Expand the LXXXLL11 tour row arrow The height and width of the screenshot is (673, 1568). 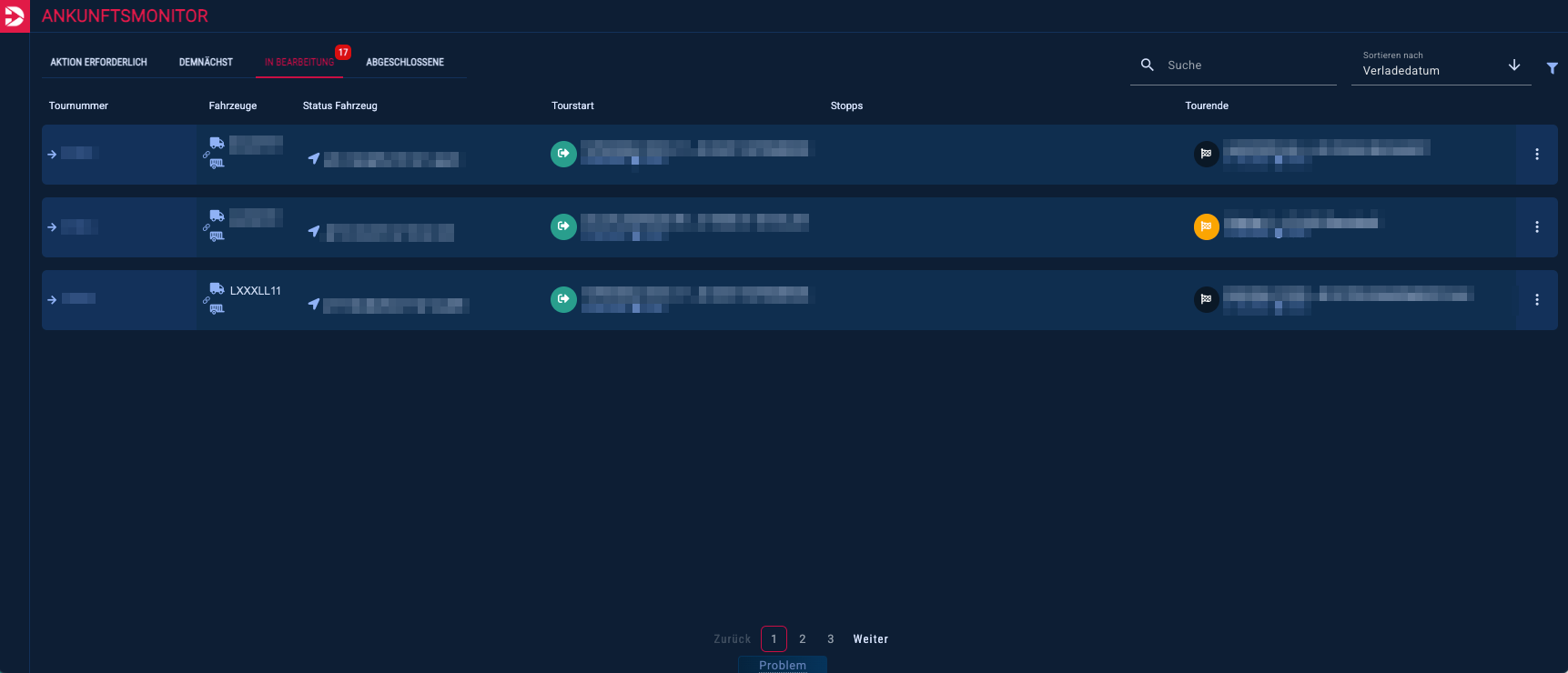(52, 300)
